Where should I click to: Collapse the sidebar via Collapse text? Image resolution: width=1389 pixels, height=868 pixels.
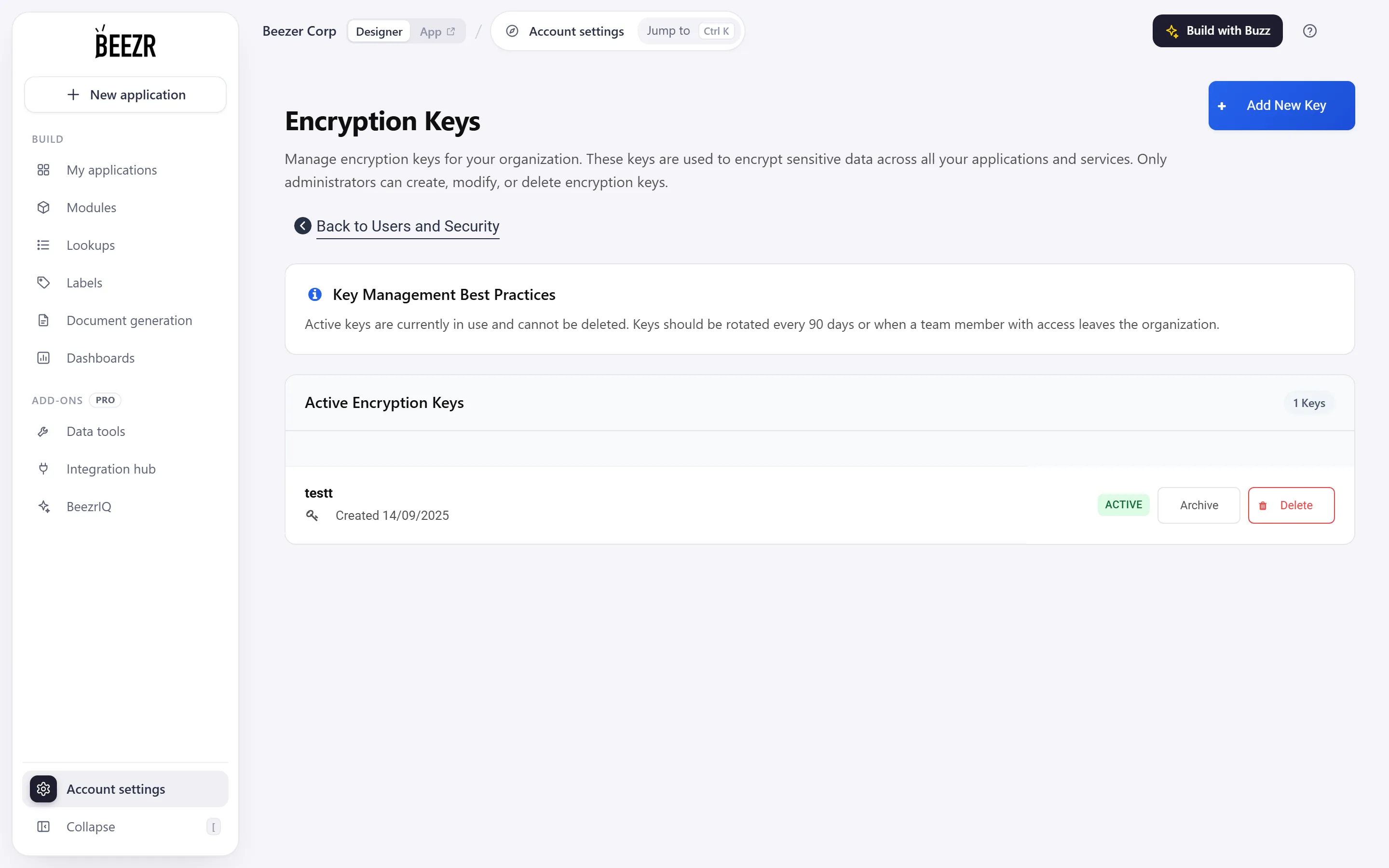click(91, 827)
